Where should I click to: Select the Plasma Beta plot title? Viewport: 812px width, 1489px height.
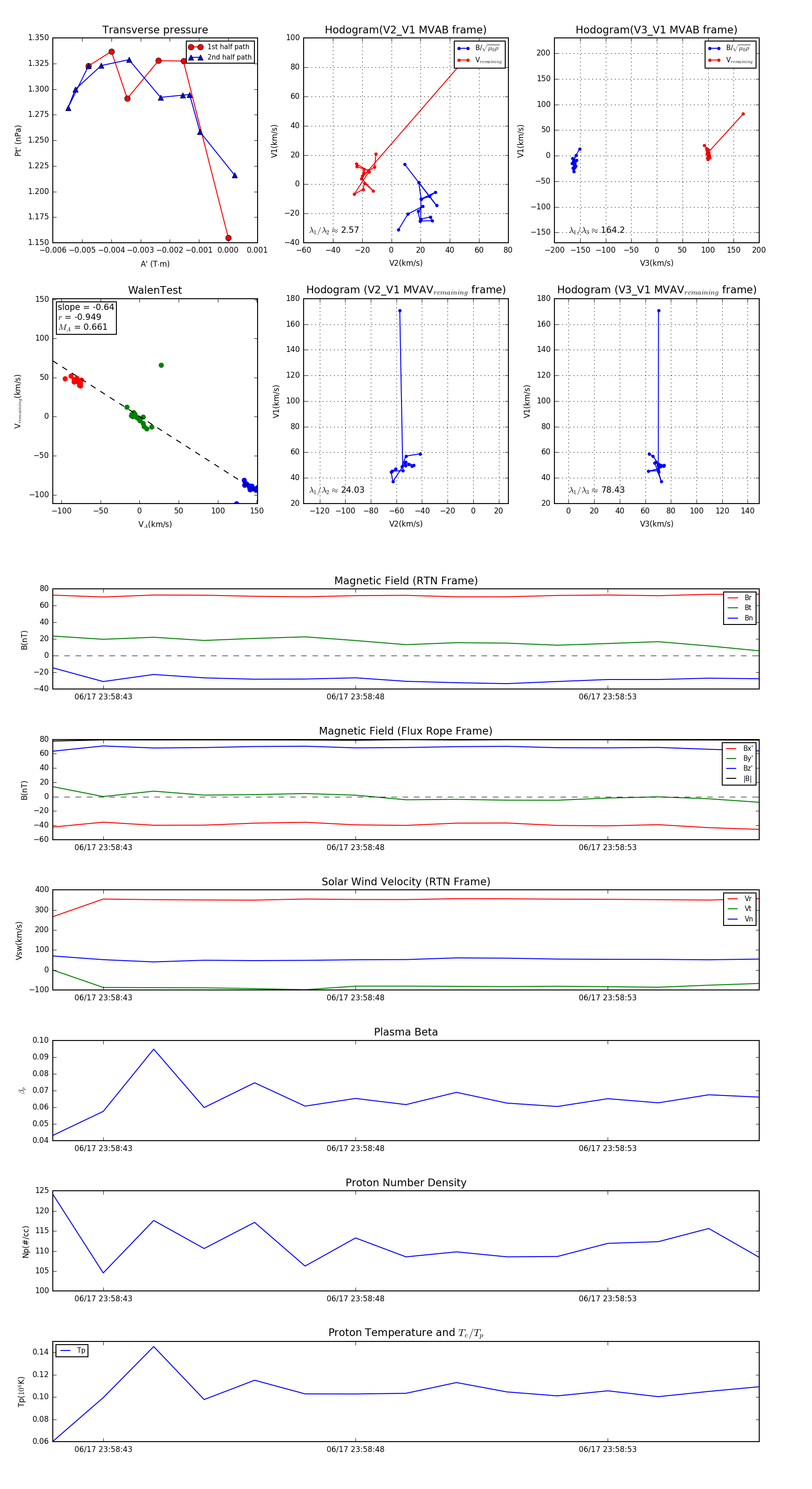pyautogui.click(x=406, y=1032)
